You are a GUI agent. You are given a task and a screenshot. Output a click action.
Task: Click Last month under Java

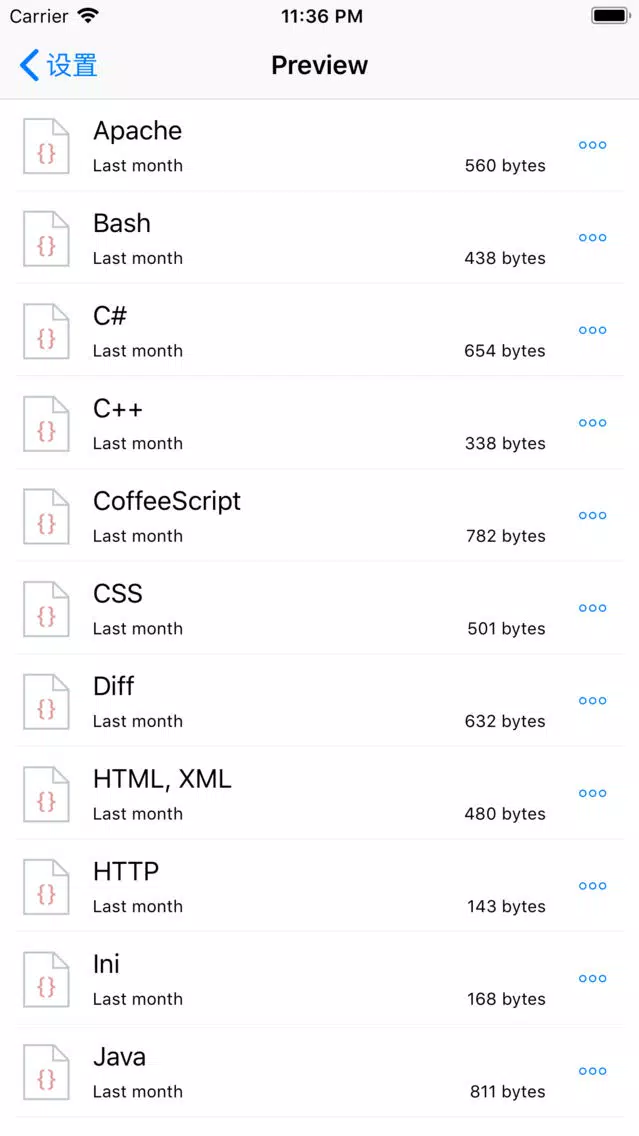138,1092
